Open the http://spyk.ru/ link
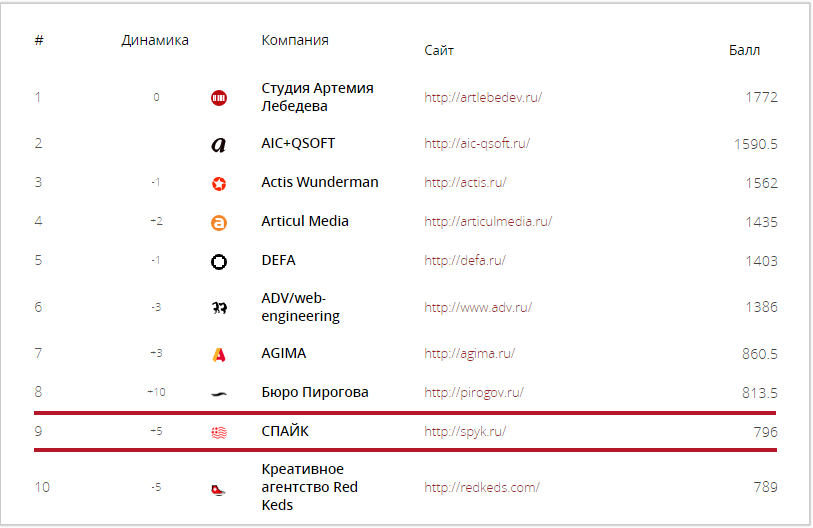This screenshot has height=528, width=813. click(x=465, y=432)
